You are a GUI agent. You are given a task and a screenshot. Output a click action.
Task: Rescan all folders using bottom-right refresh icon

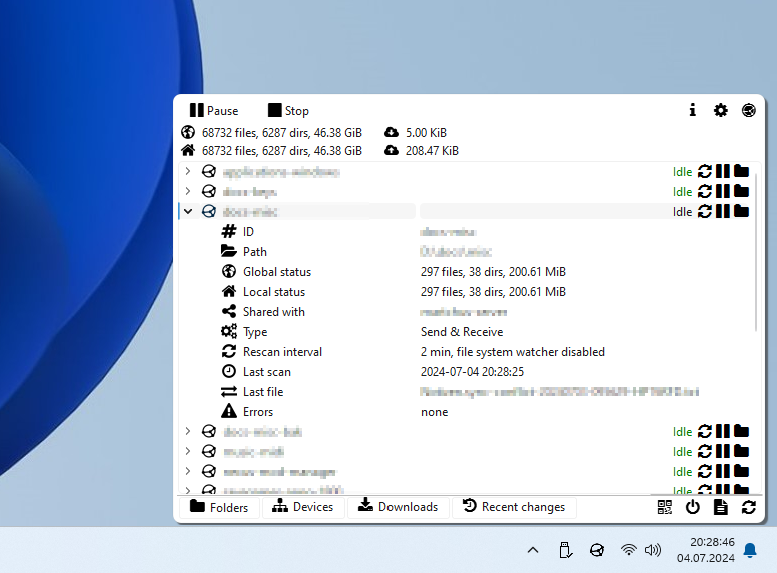click(748, 507)
